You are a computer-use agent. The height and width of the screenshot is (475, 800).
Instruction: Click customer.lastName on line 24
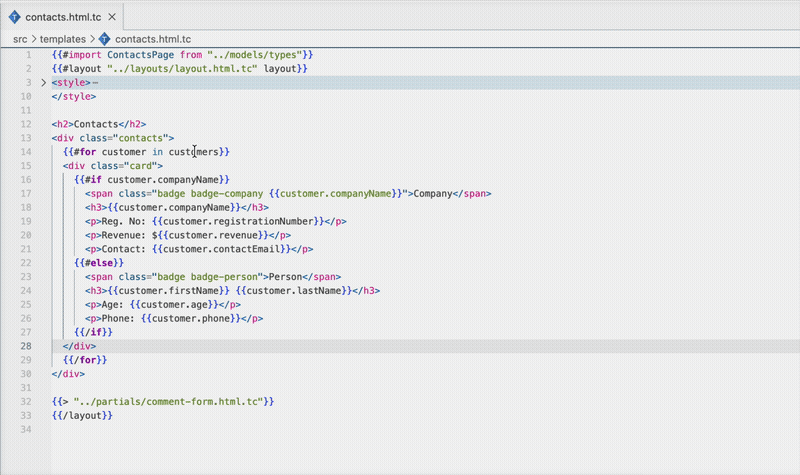click(293, 290)
